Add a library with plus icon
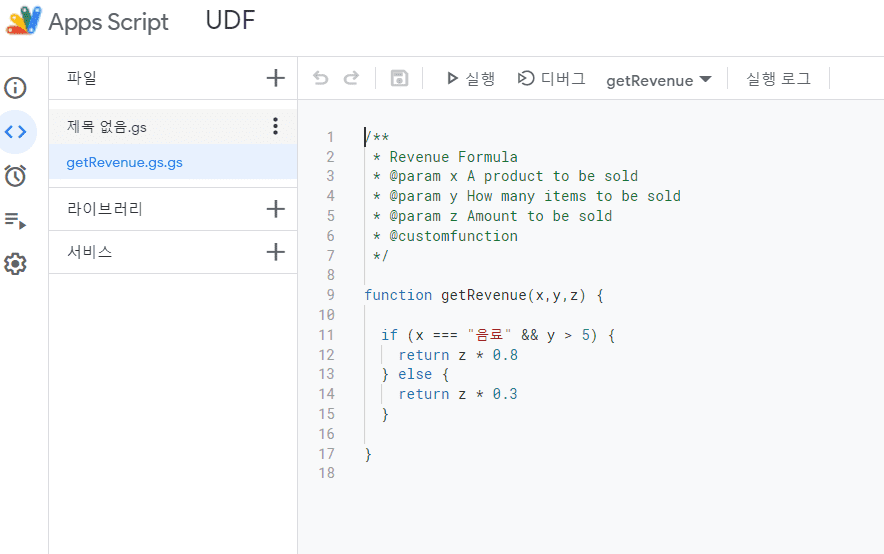The image size is (884, 554). (x=276, y=209)
